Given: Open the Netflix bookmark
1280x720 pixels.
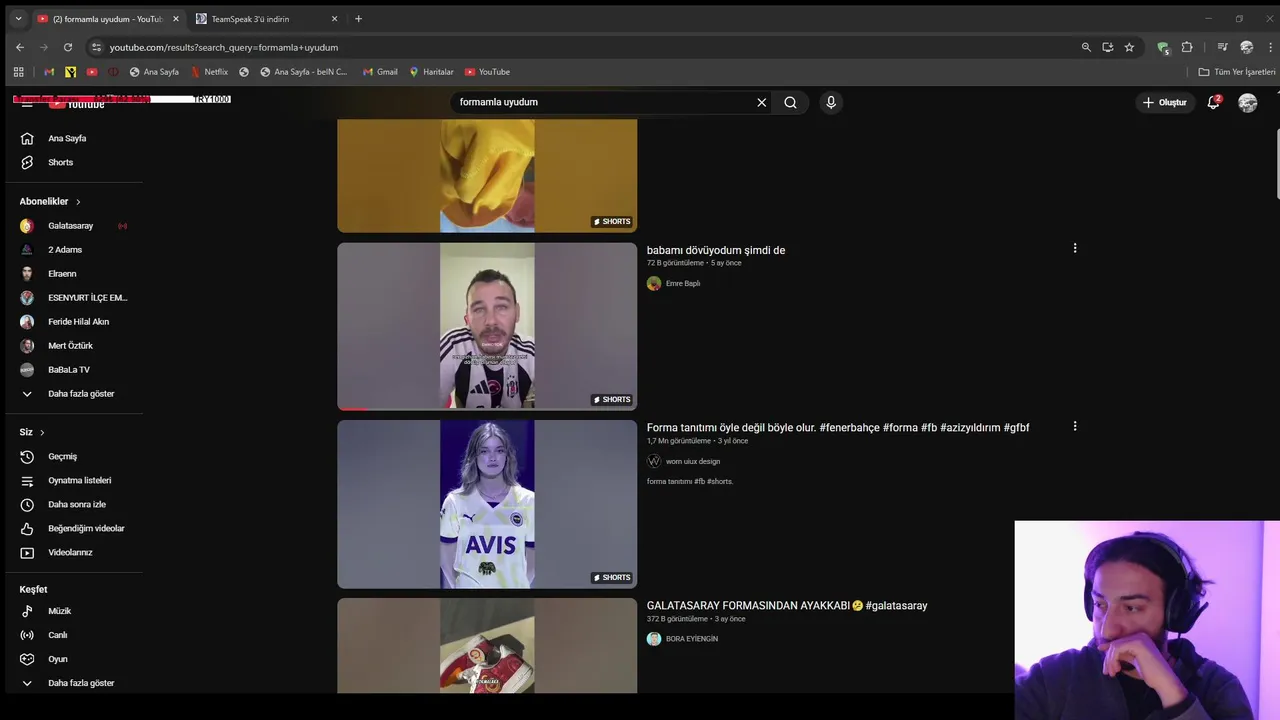Looking at the screenshot, I should (x=209, y=72).
